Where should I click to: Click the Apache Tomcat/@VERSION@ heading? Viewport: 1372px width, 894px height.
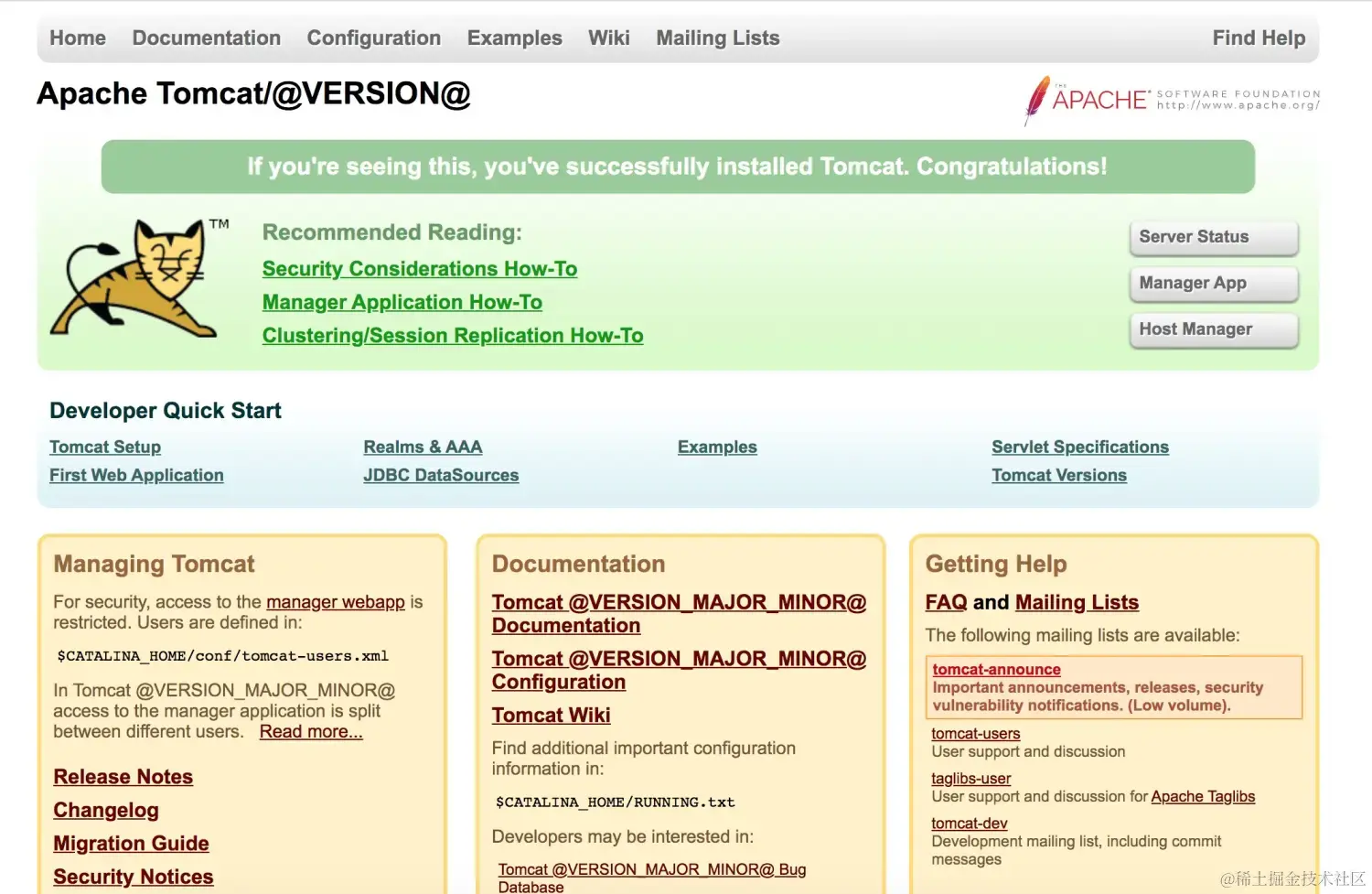[253, 94]
